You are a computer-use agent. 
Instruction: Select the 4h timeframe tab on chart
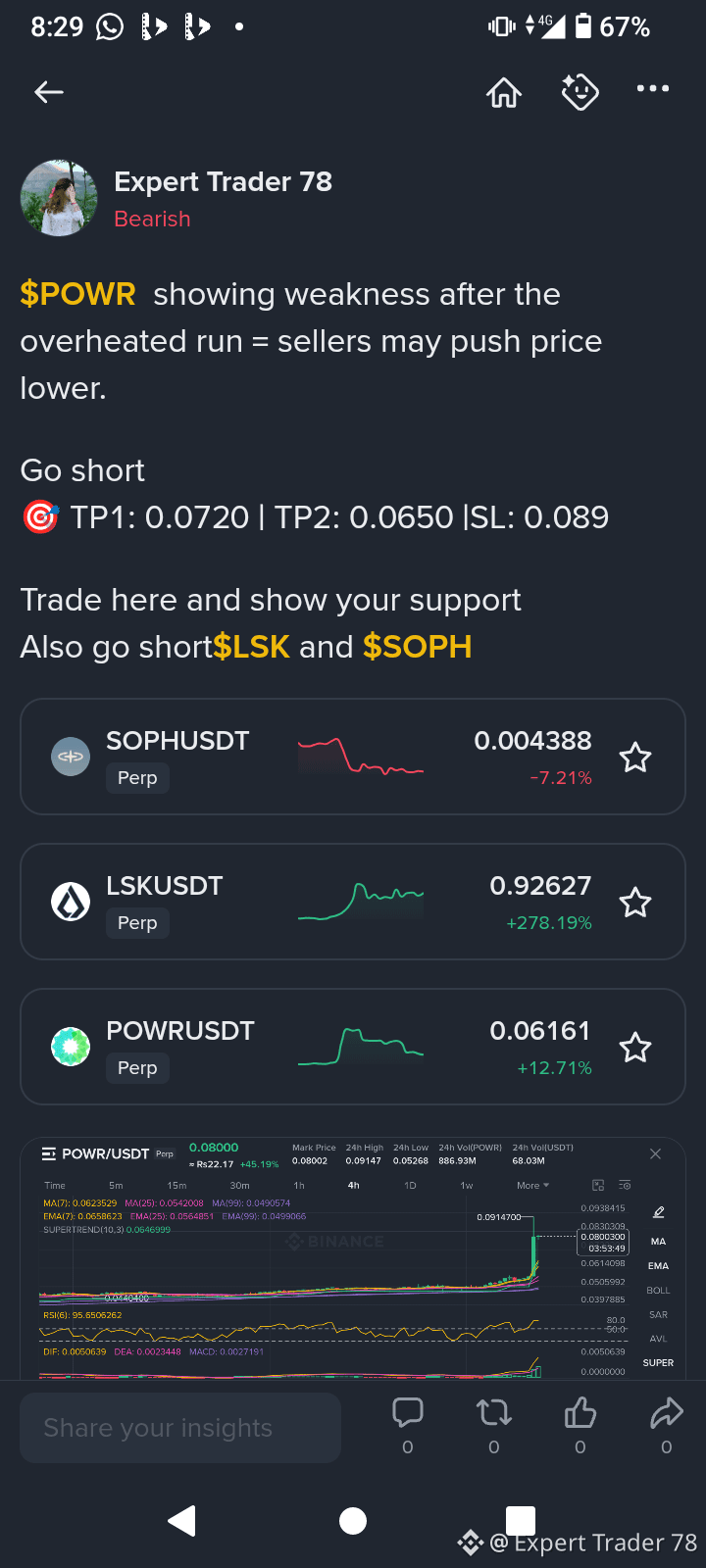tap(353, 1186)
